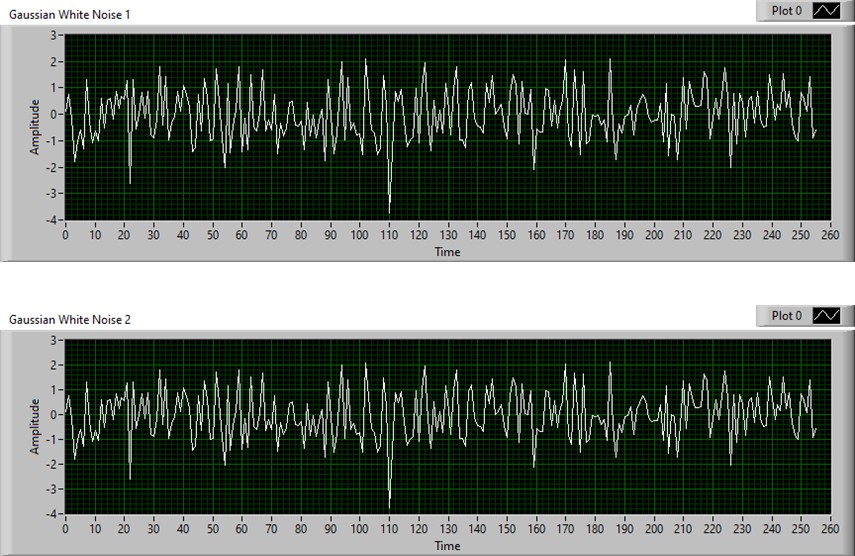This screenshot has width=855, height=556.
Task: Click Plot 0 line icon in Noise 1 legend
Action: (x=827, y=11)
